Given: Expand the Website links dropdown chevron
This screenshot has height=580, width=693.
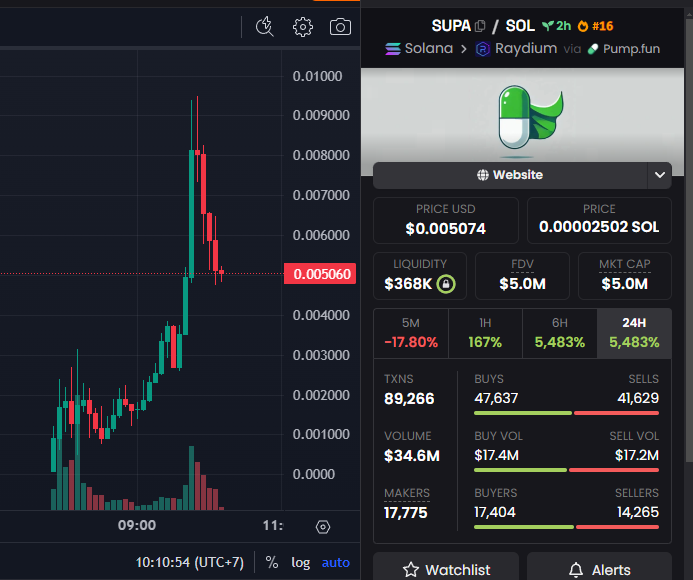Looking at the screenshot, I should (660, 175).
